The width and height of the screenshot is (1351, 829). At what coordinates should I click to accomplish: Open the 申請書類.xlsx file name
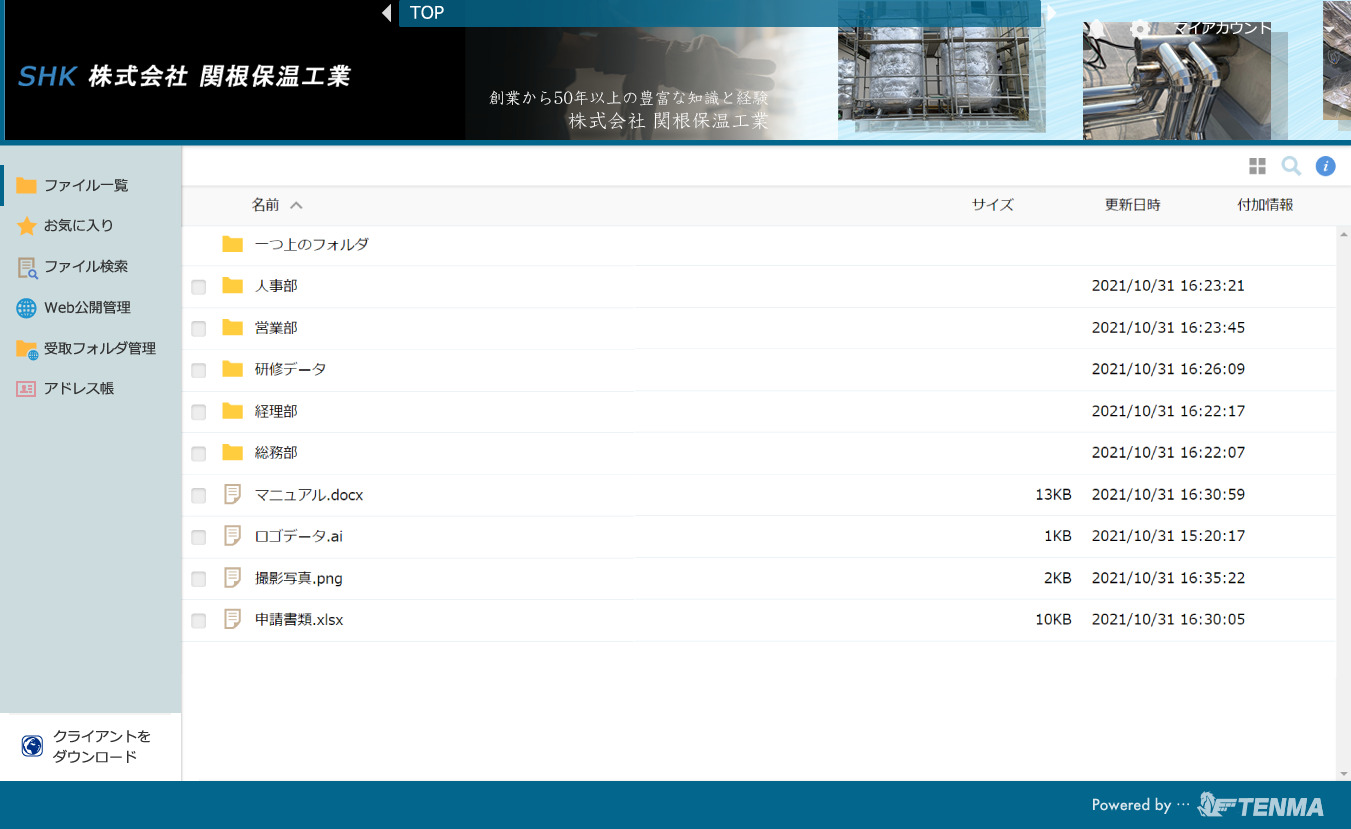pyautogui.click(x=299, y=619)
